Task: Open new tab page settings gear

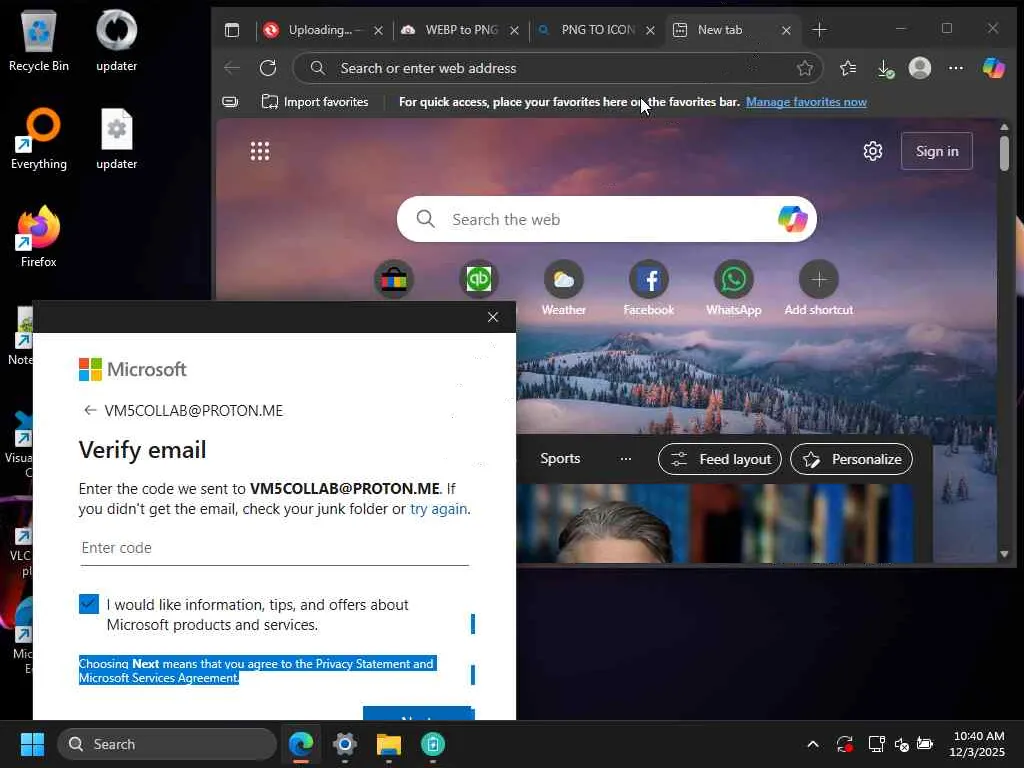Action: tap(872, 152)
